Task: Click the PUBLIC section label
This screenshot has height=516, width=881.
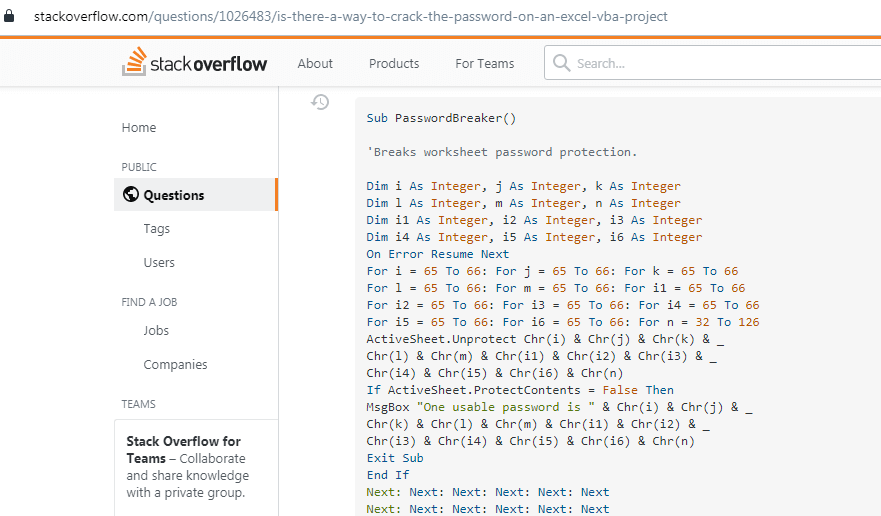Action: 139,167
